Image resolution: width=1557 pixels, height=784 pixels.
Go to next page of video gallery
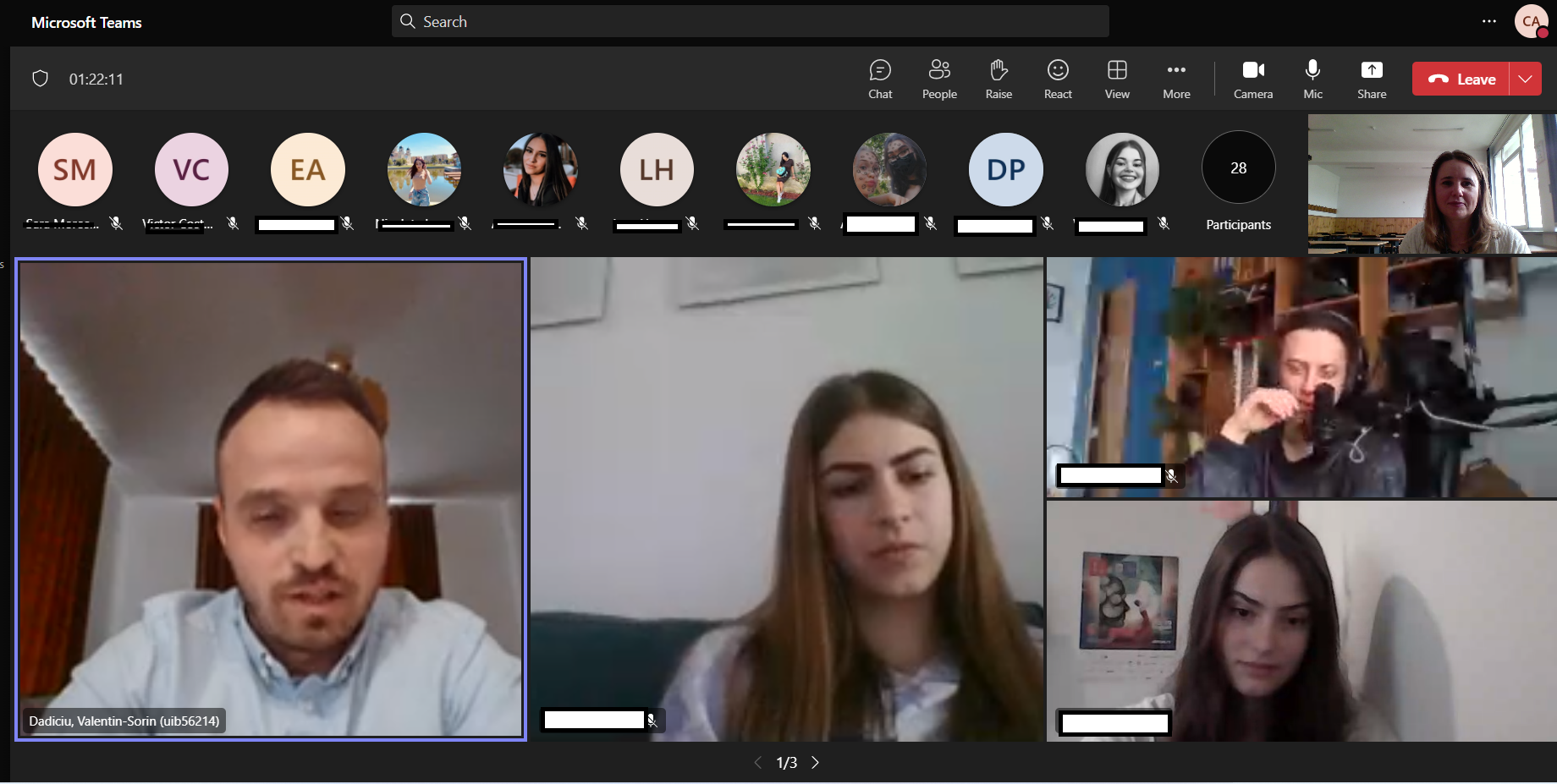(x=815, y=763)
